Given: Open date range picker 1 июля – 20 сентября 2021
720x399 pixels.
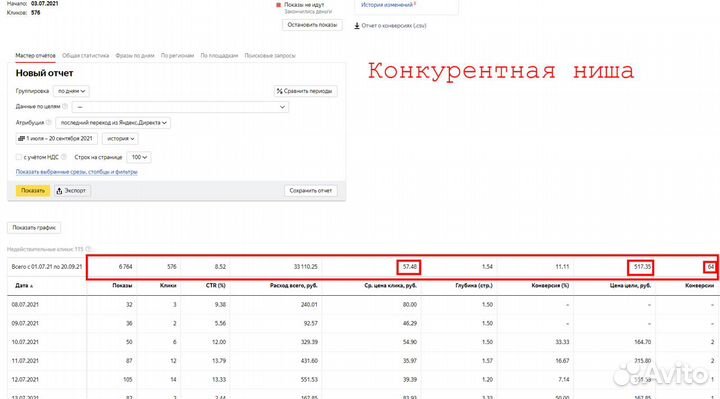Looking at the screenshot, I should 56,138.
